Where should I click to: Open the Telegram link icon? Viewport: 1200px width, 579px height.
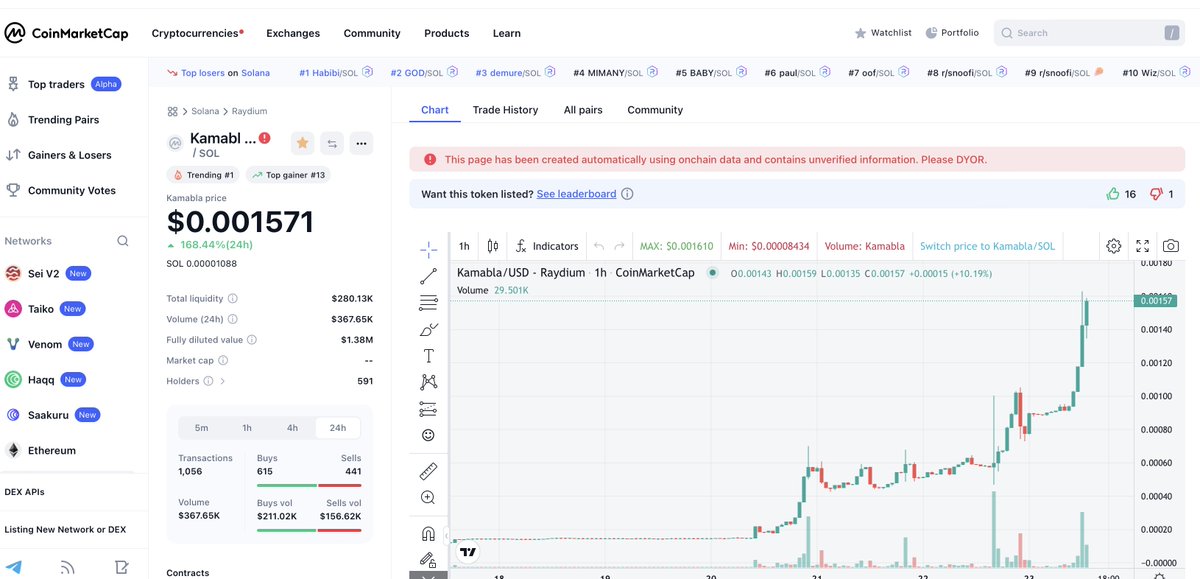click(x=14, y=567)
